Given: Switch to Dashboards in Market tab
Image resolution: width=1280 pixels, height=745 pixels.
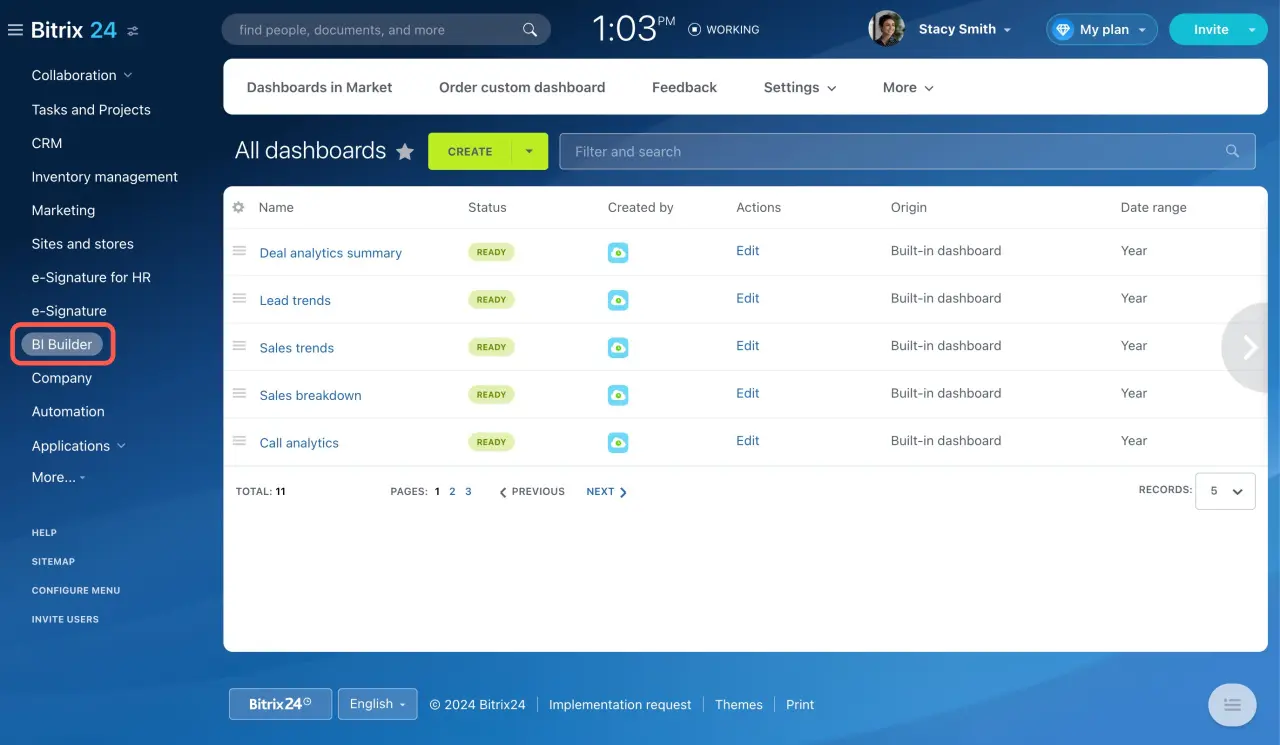Looking at the screenshot, I should pyautogui.click(x=319, y=87).
